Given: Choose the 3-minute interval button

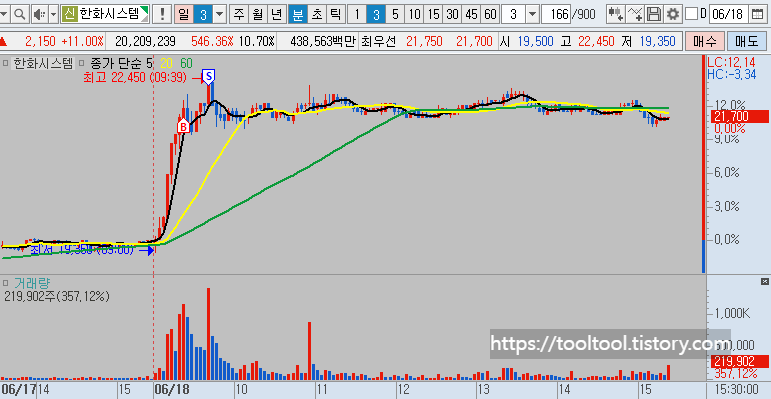Looking at the screenshot, I should pyautogui.click(x=376, y=15).
